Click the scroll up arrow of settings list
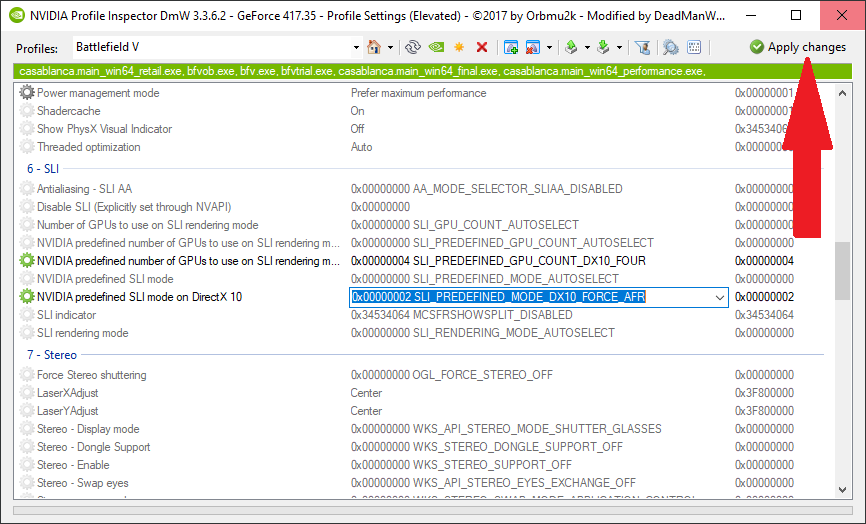Image resolution: width=866 pixels, height=524 pixels. (842, 93)
